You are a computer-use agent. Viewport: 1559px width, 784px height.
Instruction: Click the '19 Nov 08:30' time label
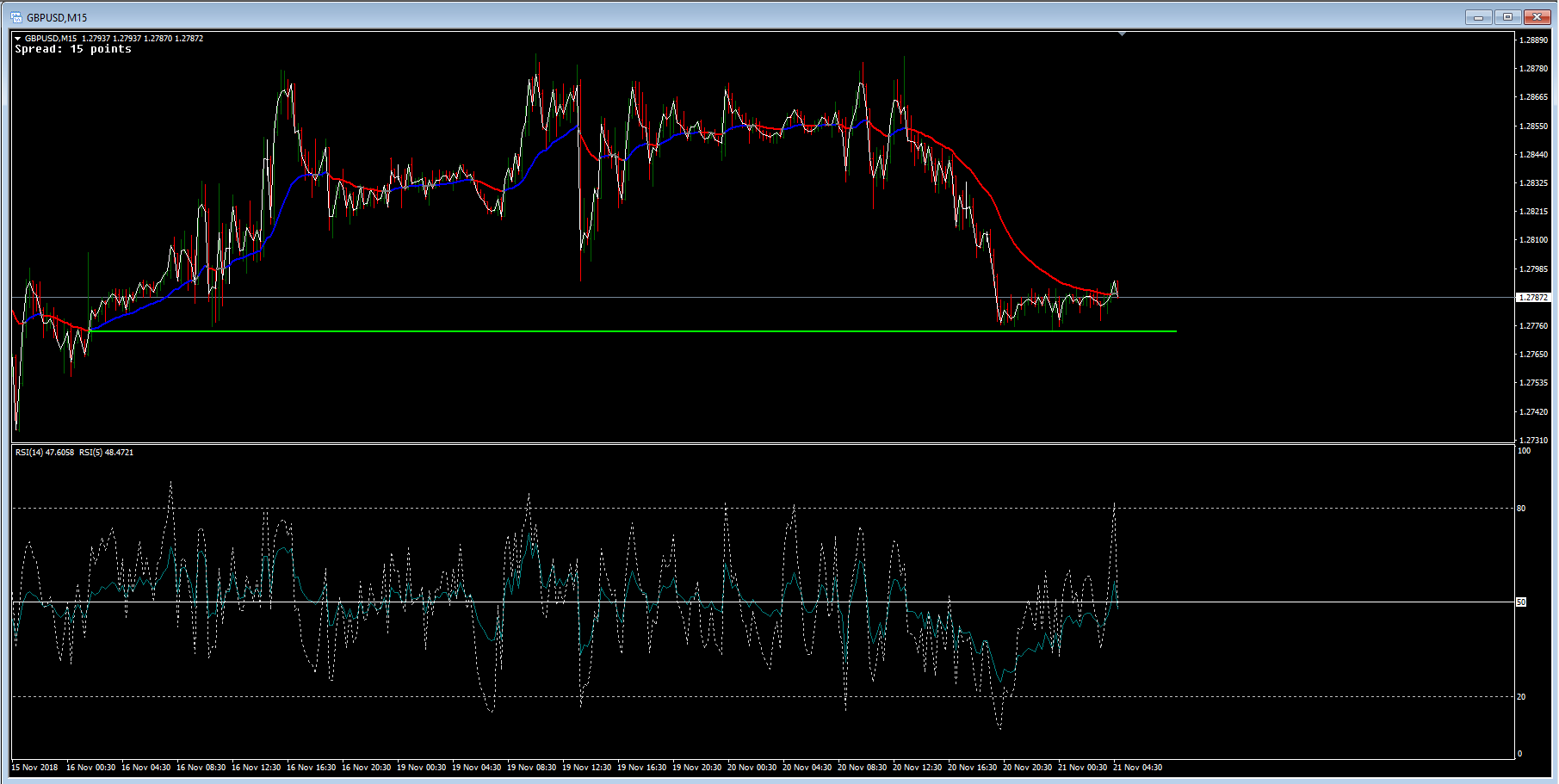(531, 768)
